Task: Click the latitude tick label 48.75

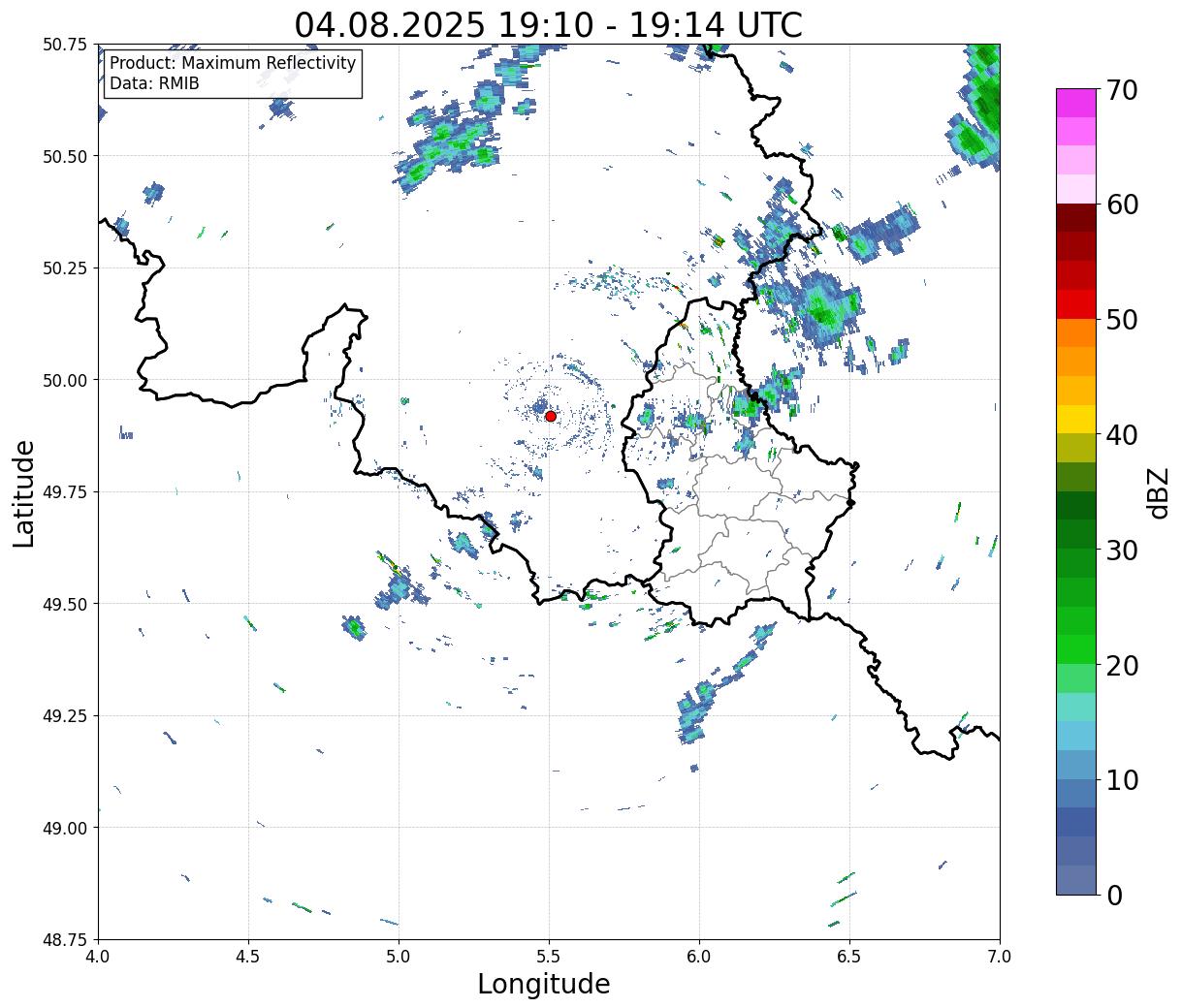Action: coord(65,940)
